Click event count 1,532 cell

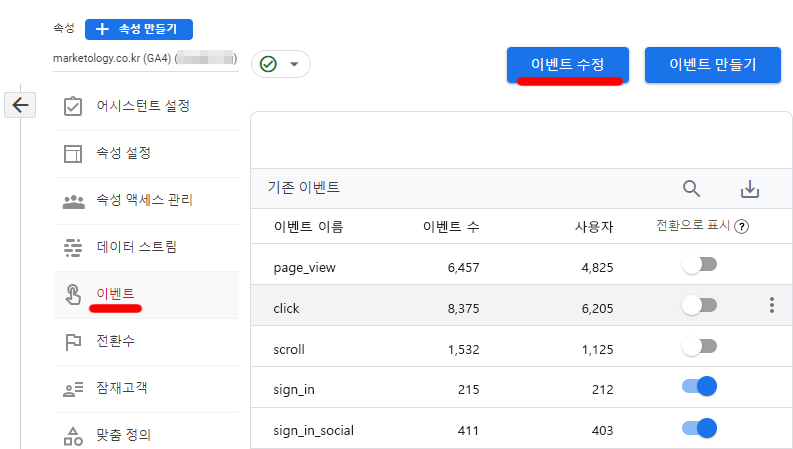[x=463, y=349]
